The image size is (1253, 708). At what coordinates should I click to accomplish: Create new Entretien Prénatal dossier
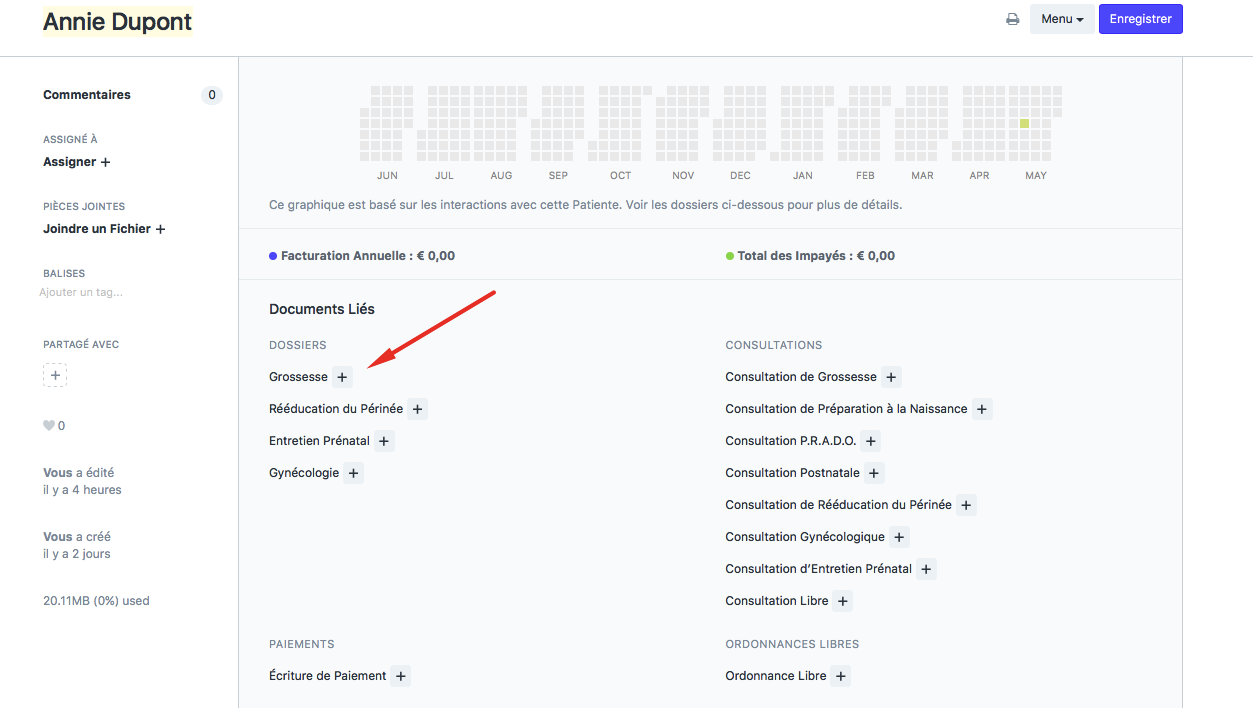[384, 441]
